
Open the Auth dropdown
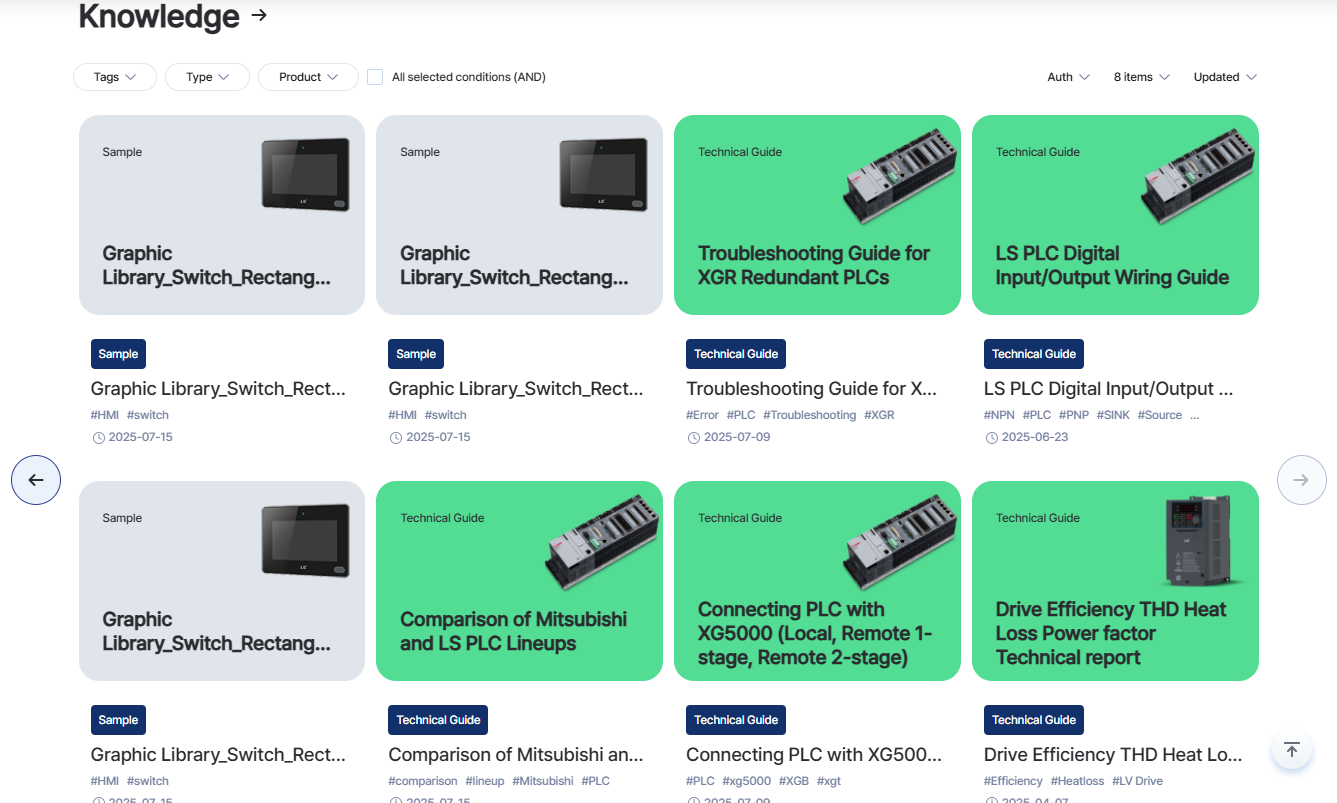click(x=1068, y=77)
